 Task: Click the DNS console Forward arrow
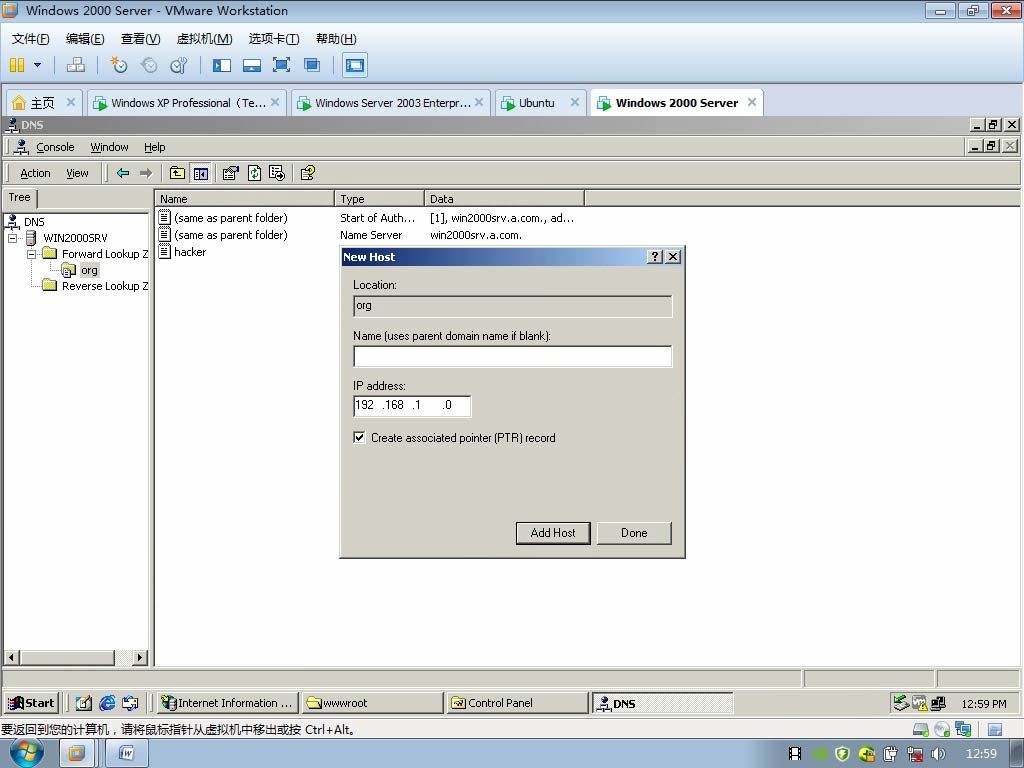pos(146,173)
